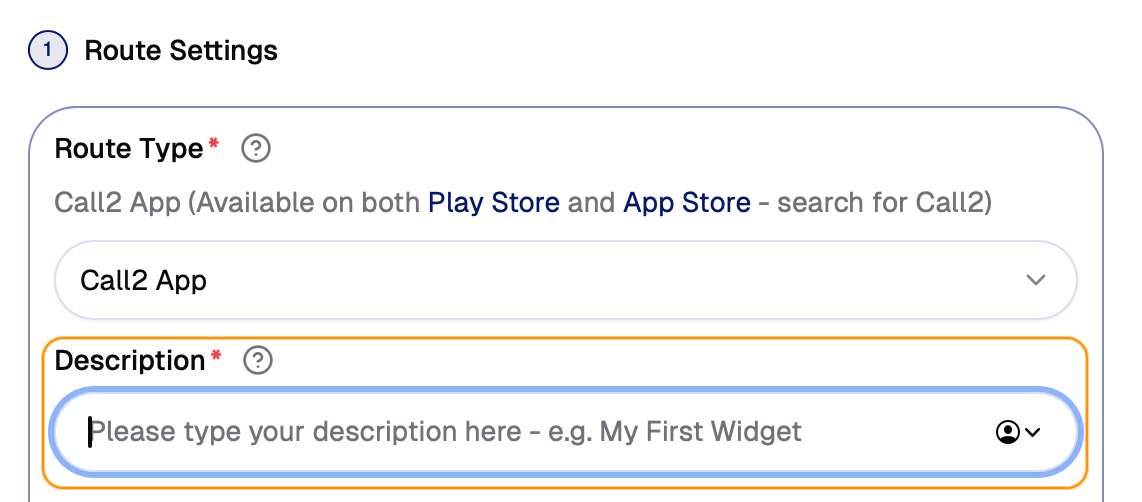Click the red asterisk beside Description
This screenshot has height=502, width=1142.
pos(216,359)
